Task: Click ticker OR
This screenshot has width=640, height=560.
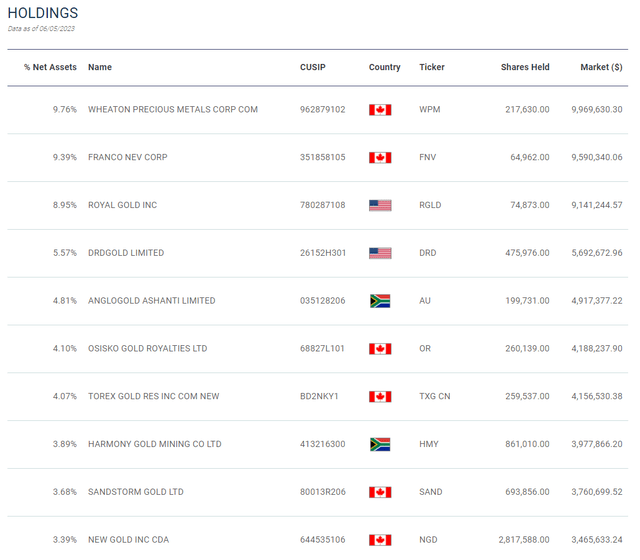Action: 425,348
